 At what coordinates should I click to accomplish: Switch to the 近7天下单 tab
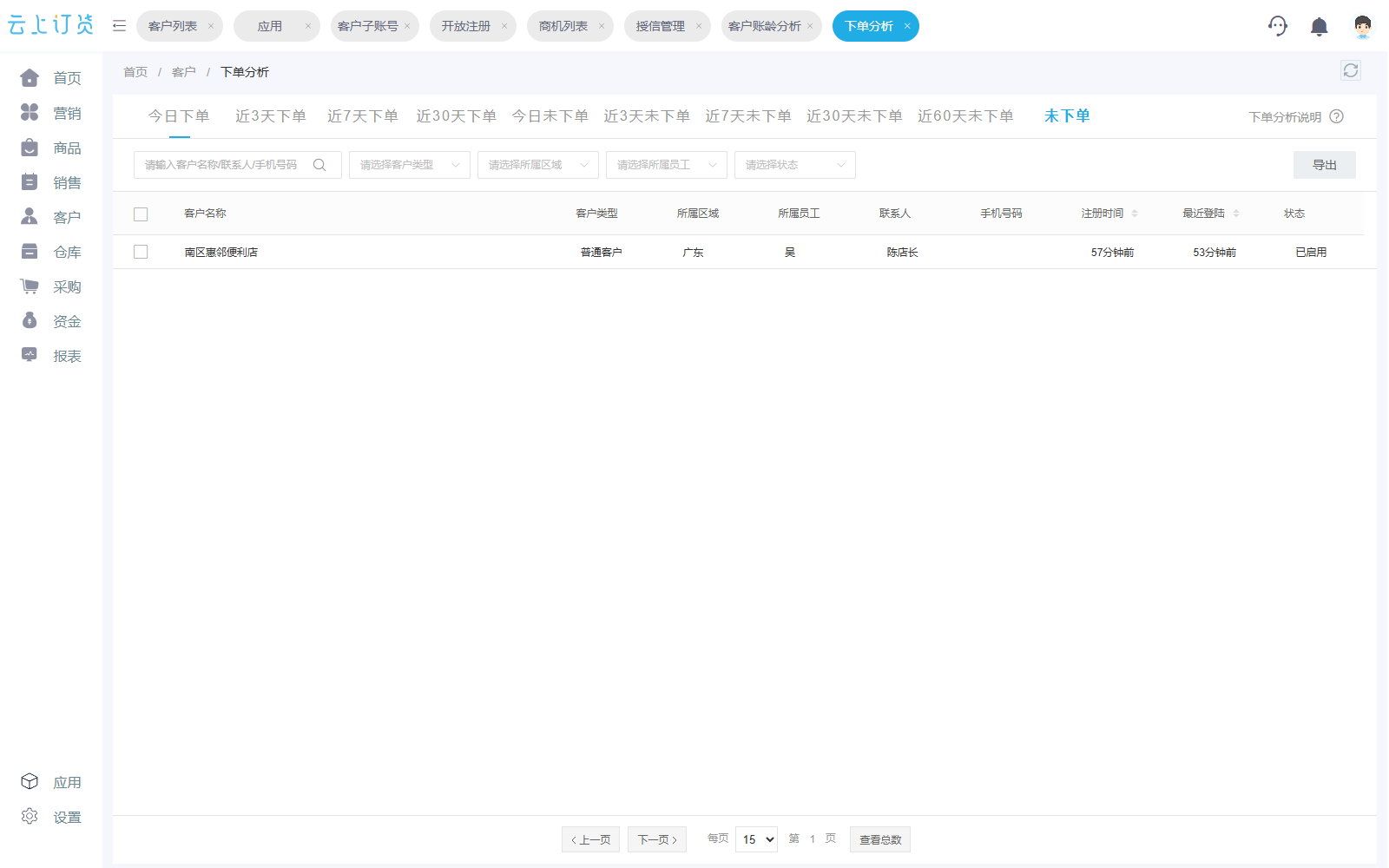click(363, 116)
